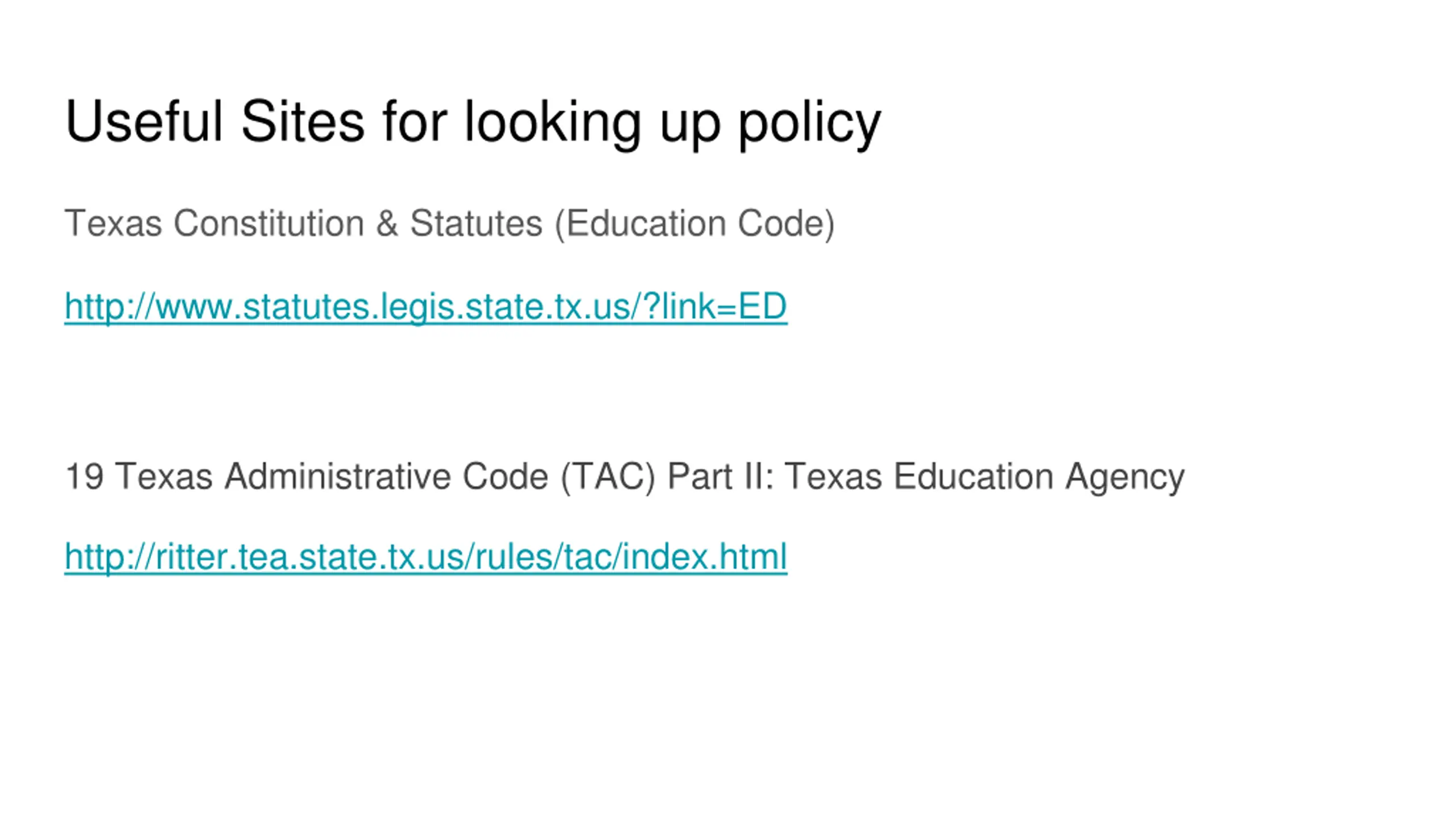The height and width of the screenshot is (819, 1456).
Task: Select the '19 Texas Administrative Code' text line
Action: 625,477
